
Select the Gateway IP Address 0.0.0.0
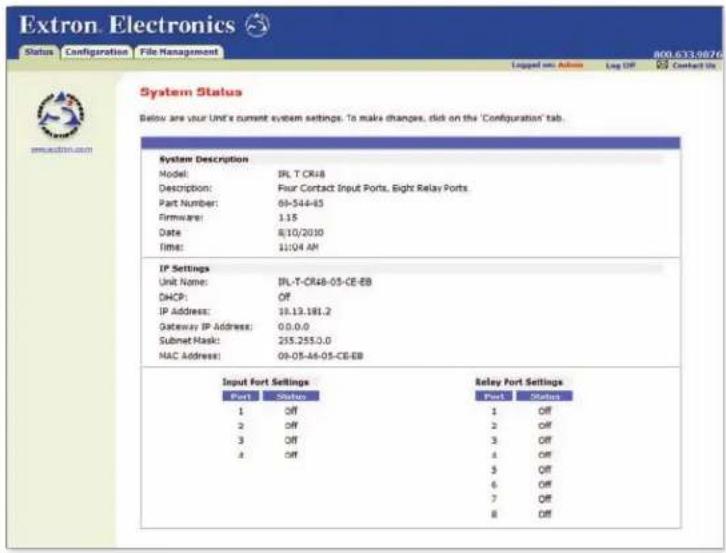[294, 327]
